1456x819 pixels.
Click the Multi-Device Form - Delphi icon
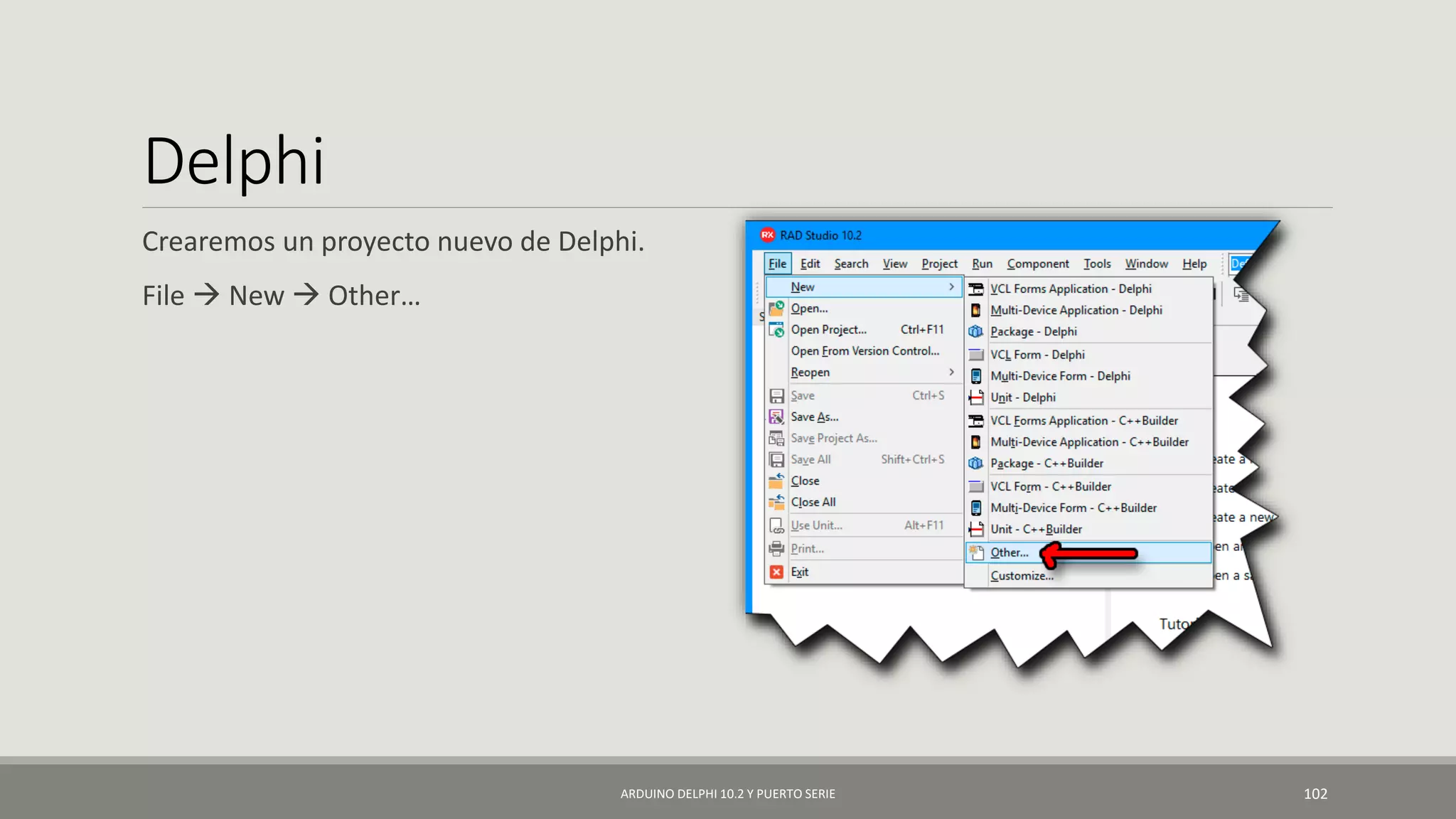976,376
